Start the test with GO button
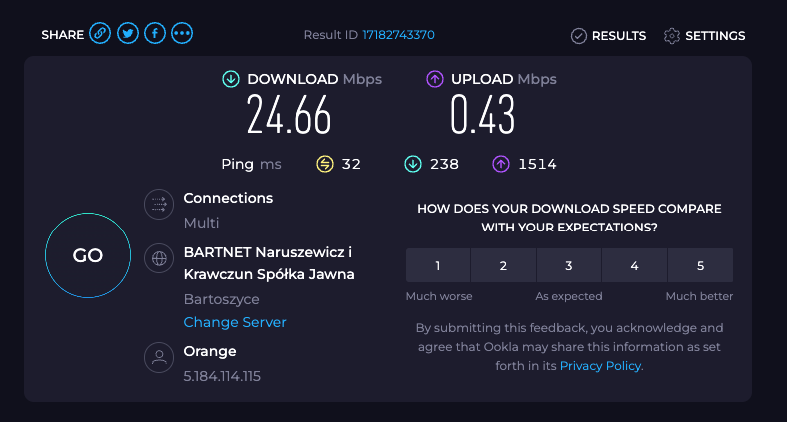Screen dimensions: 787x422 coord(88,255)
